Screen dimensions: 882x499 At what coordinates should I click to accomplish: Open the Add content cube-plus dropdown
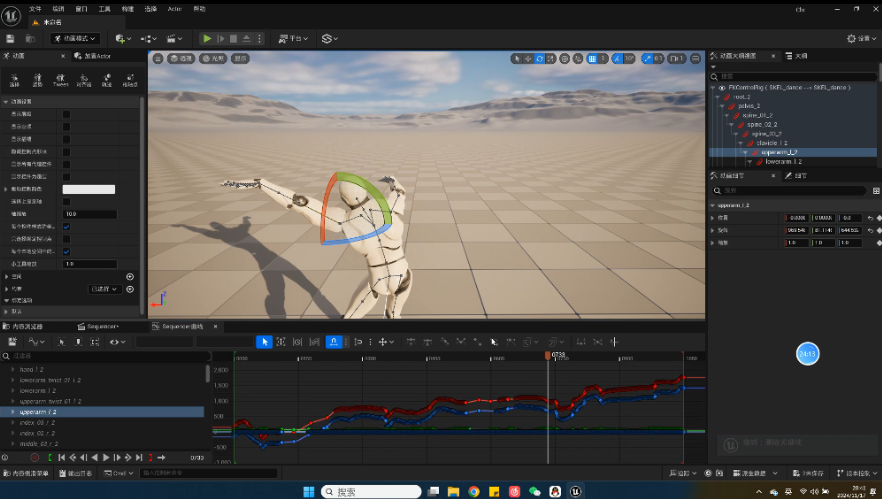[123, 38]
